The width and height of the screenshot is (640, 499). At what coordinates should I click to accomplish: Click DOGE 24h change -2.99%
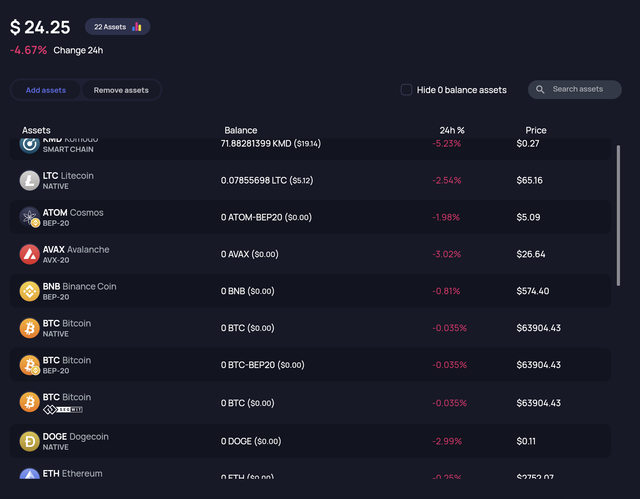click(447, 441)
